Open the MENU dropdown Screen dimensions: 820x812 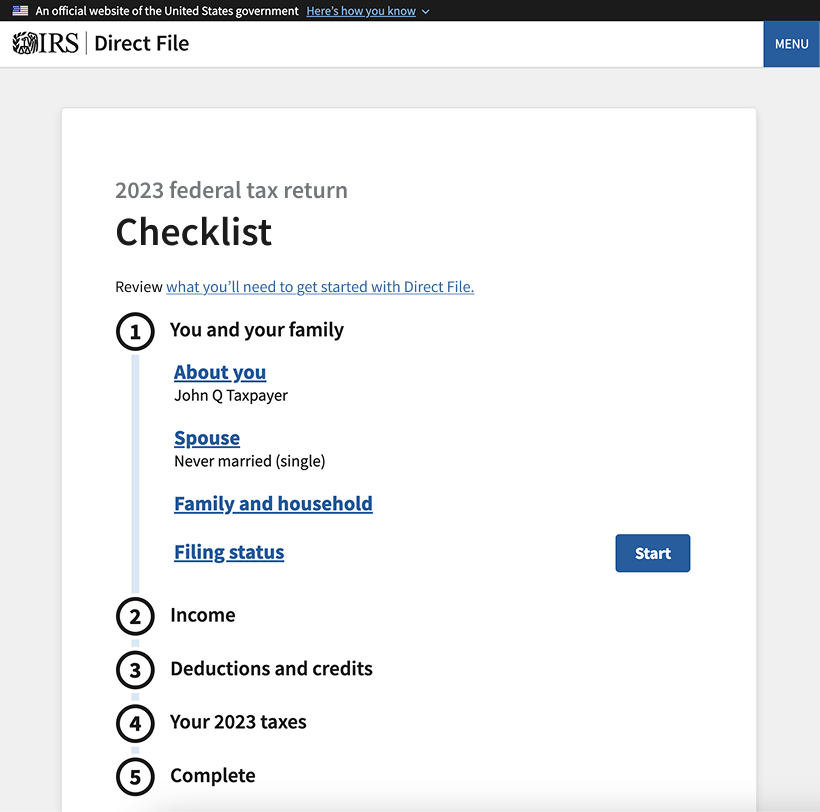[x=791, y=44]
